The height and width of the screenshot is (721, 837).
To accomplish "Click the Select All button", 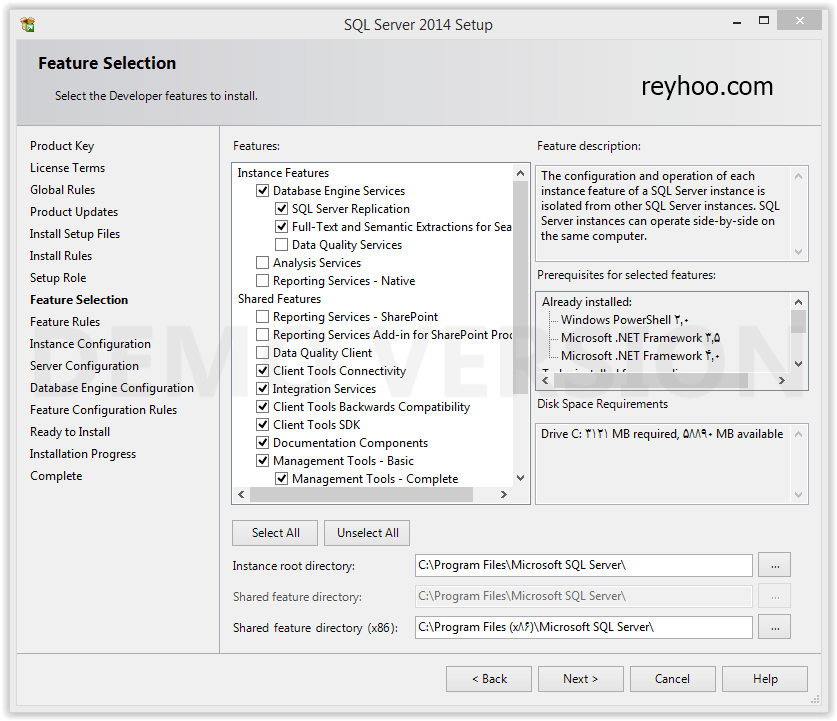I will point(275,533).
